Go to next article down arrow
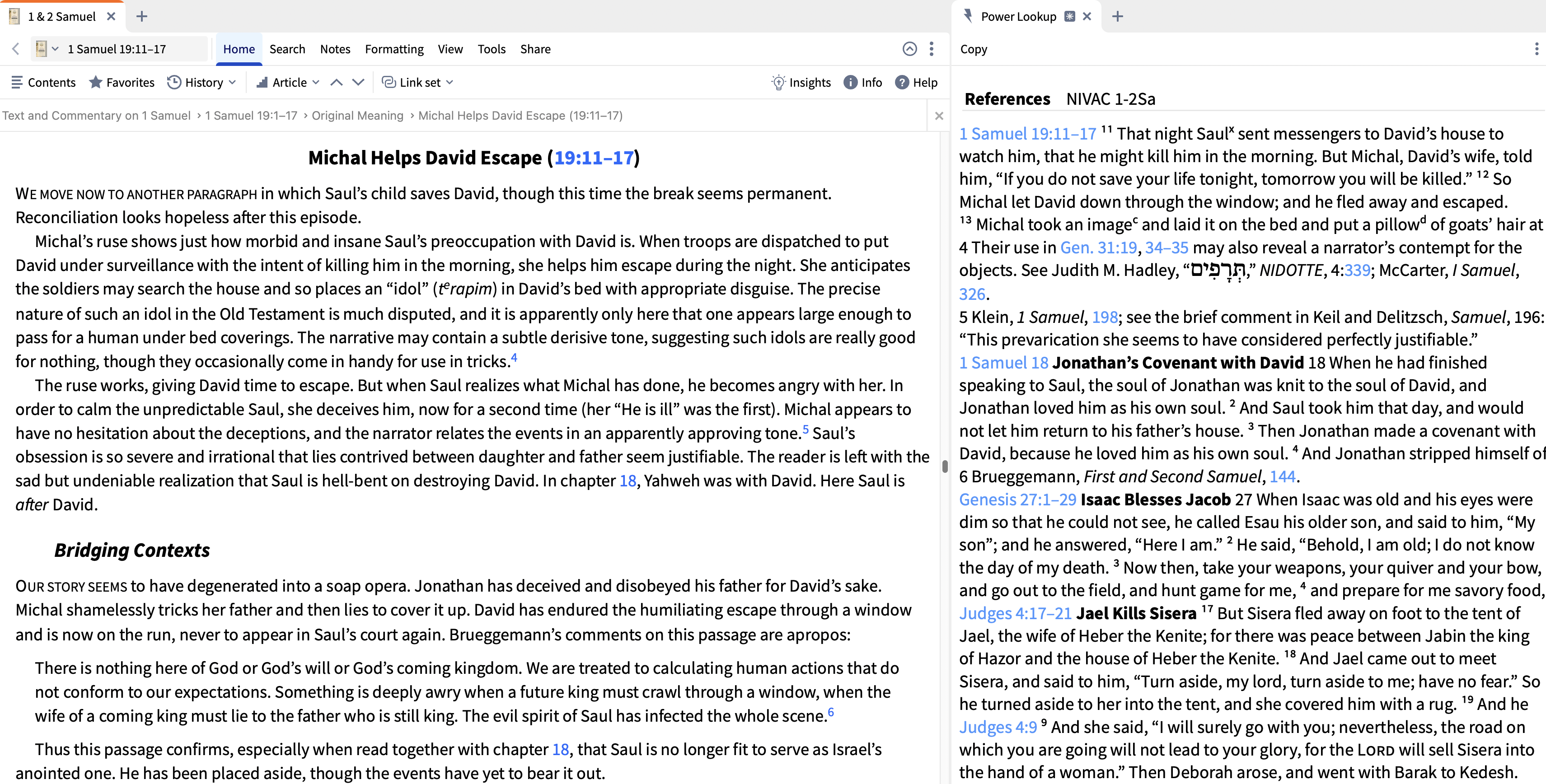1546x784 pixels. pyautogui.click(x=358, y=82)
